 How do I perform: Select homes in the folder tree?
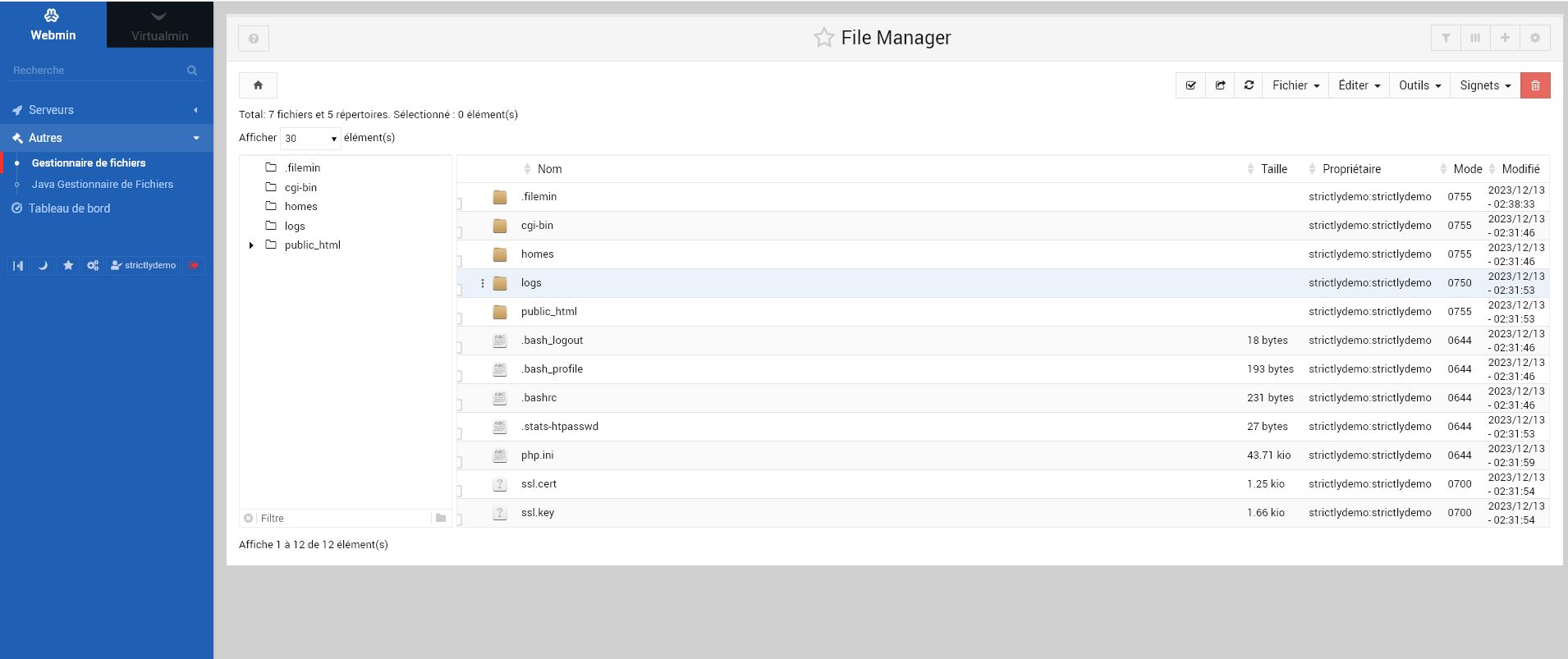(300, 207)
